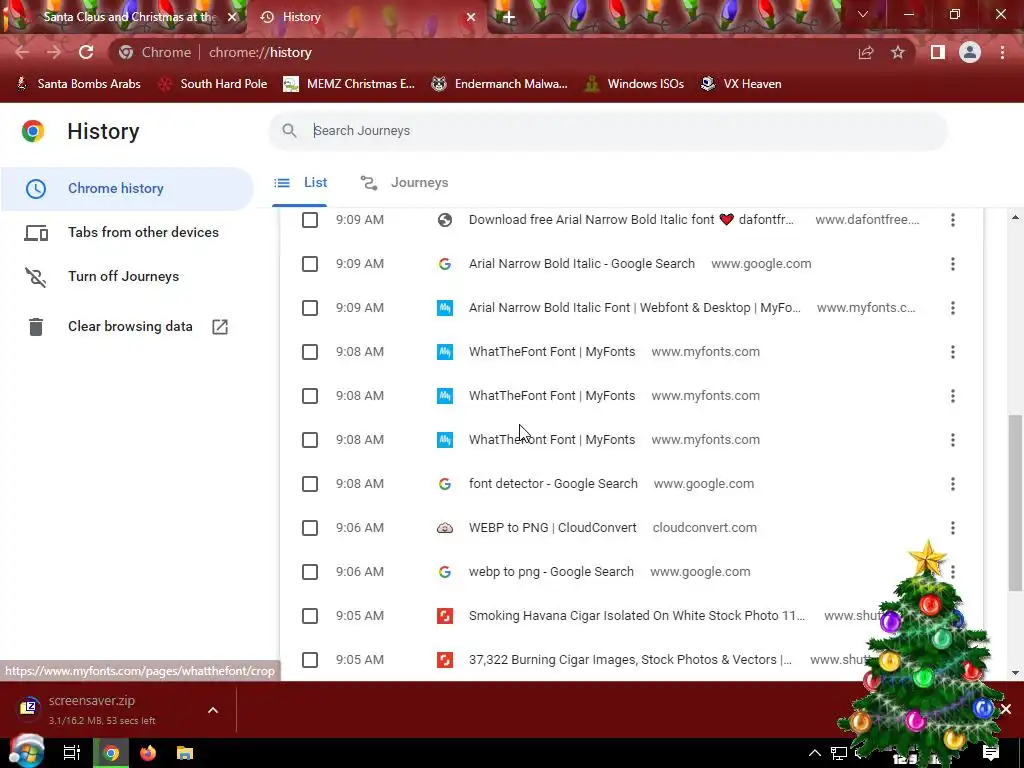Expand screensaver.zip download options chevron
The height and width of the screenshot is (768, 1024).
tap(213, 710)
